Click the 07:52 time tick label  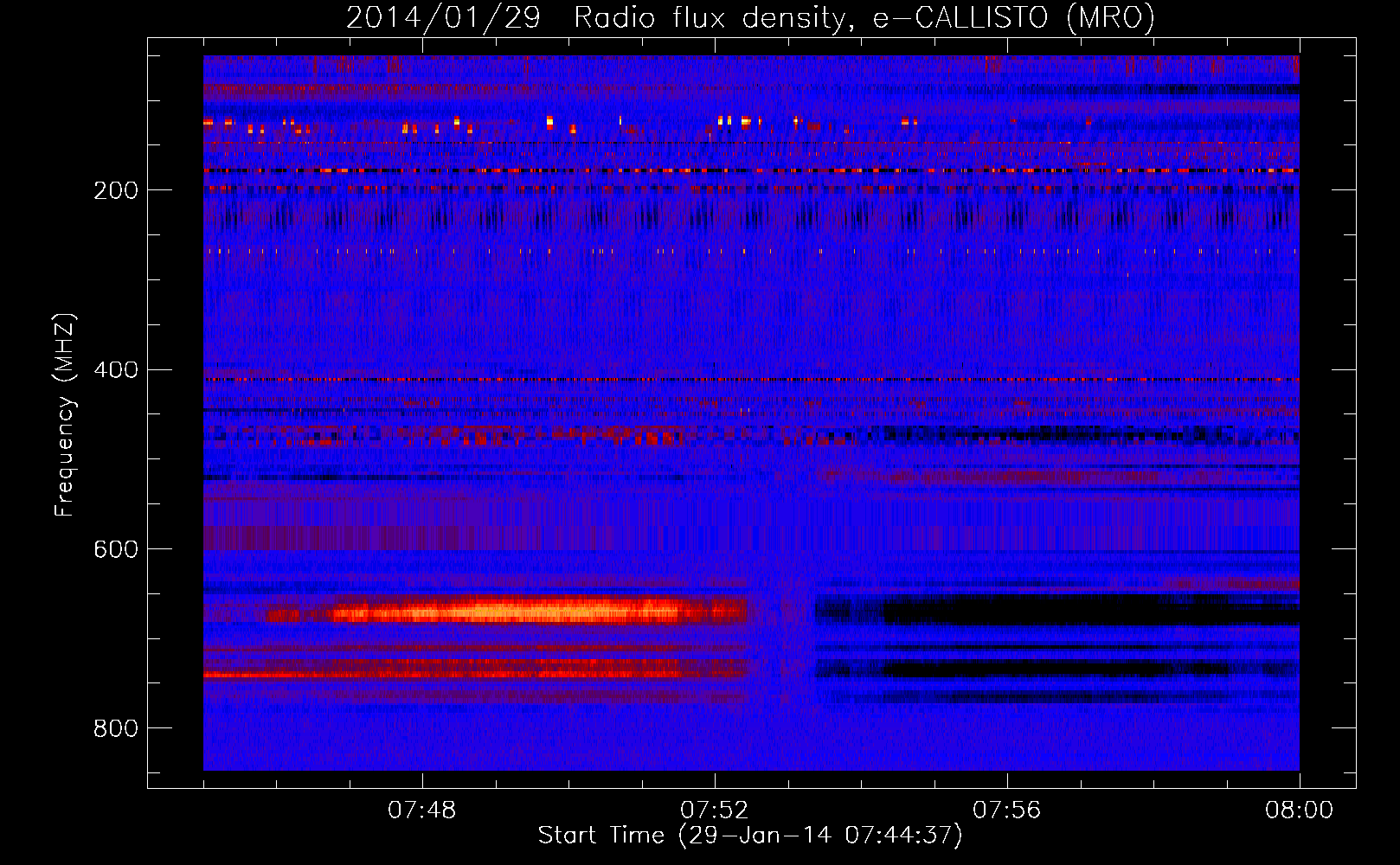[x=715, y=810]
